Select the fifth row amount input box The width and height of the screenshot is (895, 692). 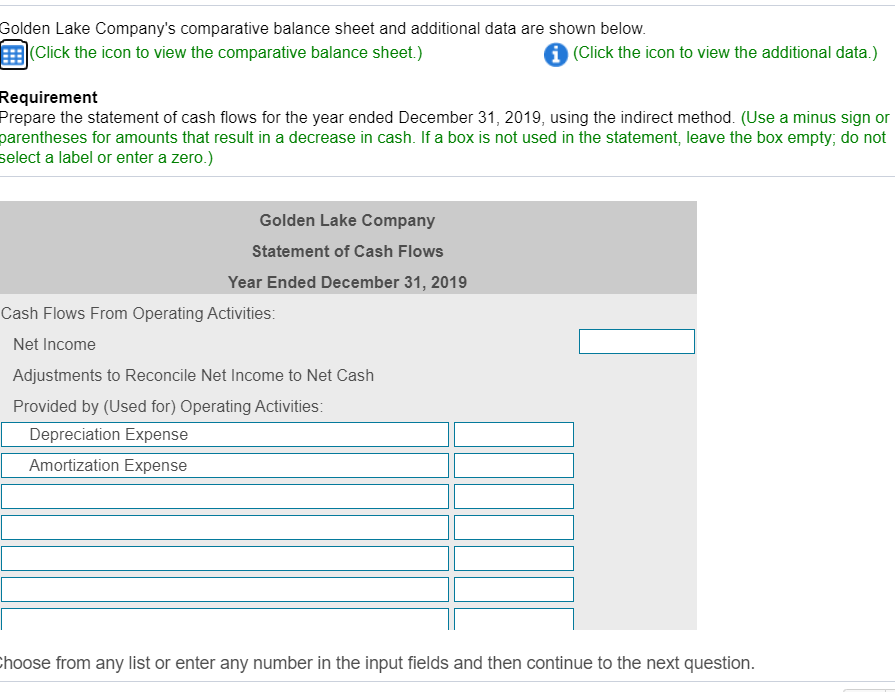(514, 558)
